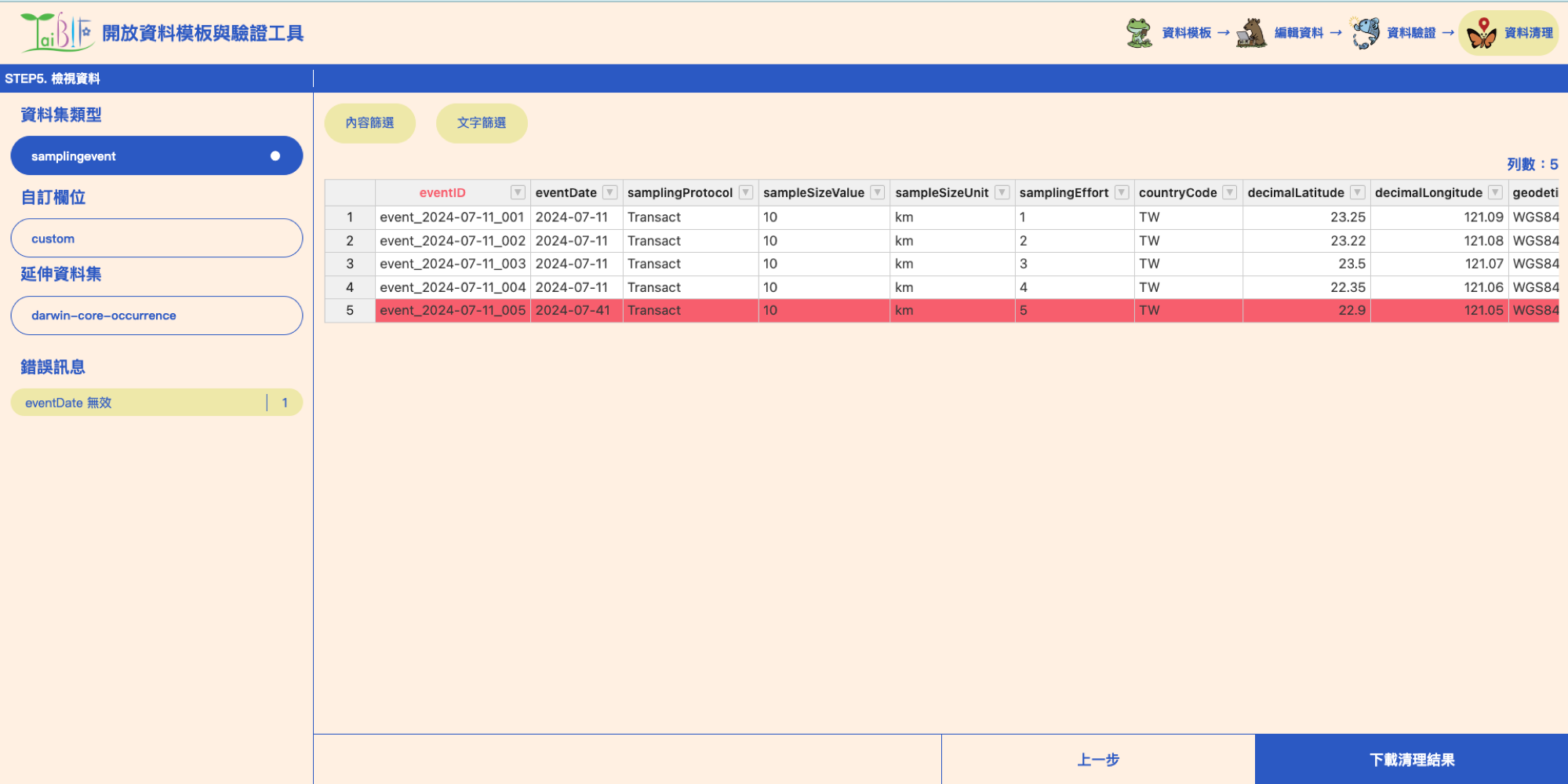
Task: Open the eventDate column filter dropdown
Action: click(609, 192)
